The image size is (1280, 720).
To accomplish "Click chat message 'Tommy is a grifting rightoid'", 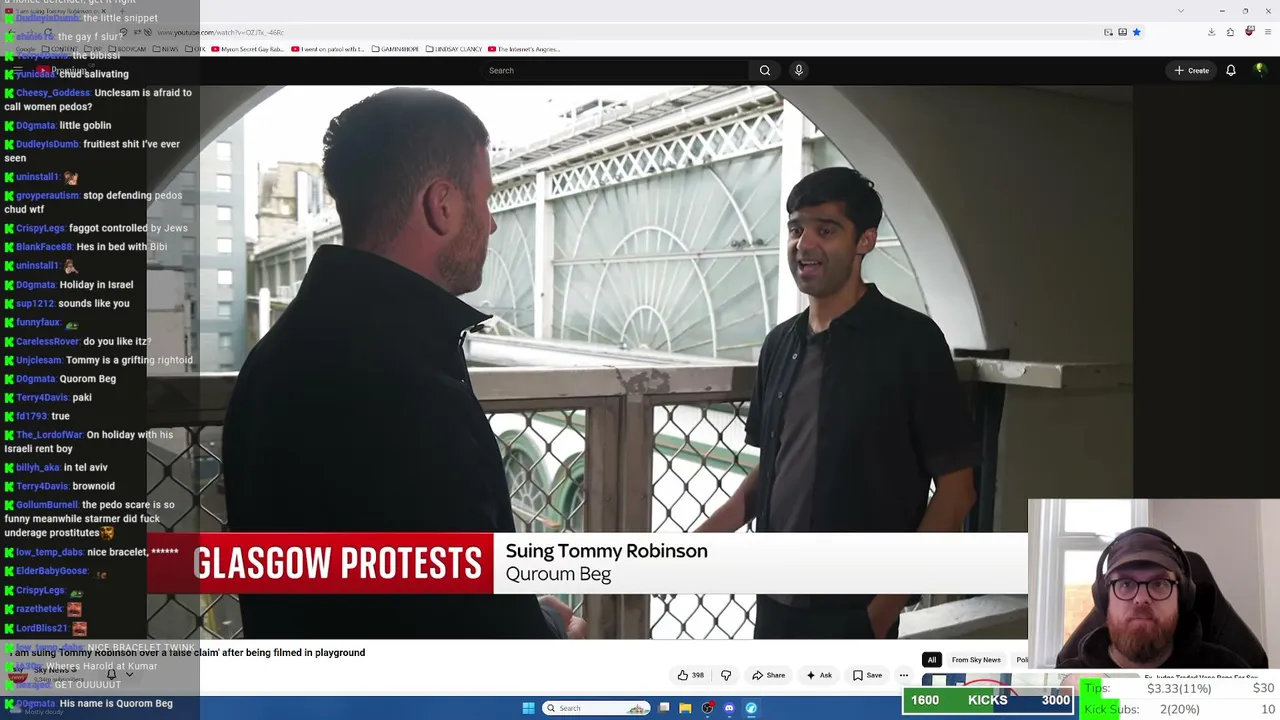I will (129, 360).
